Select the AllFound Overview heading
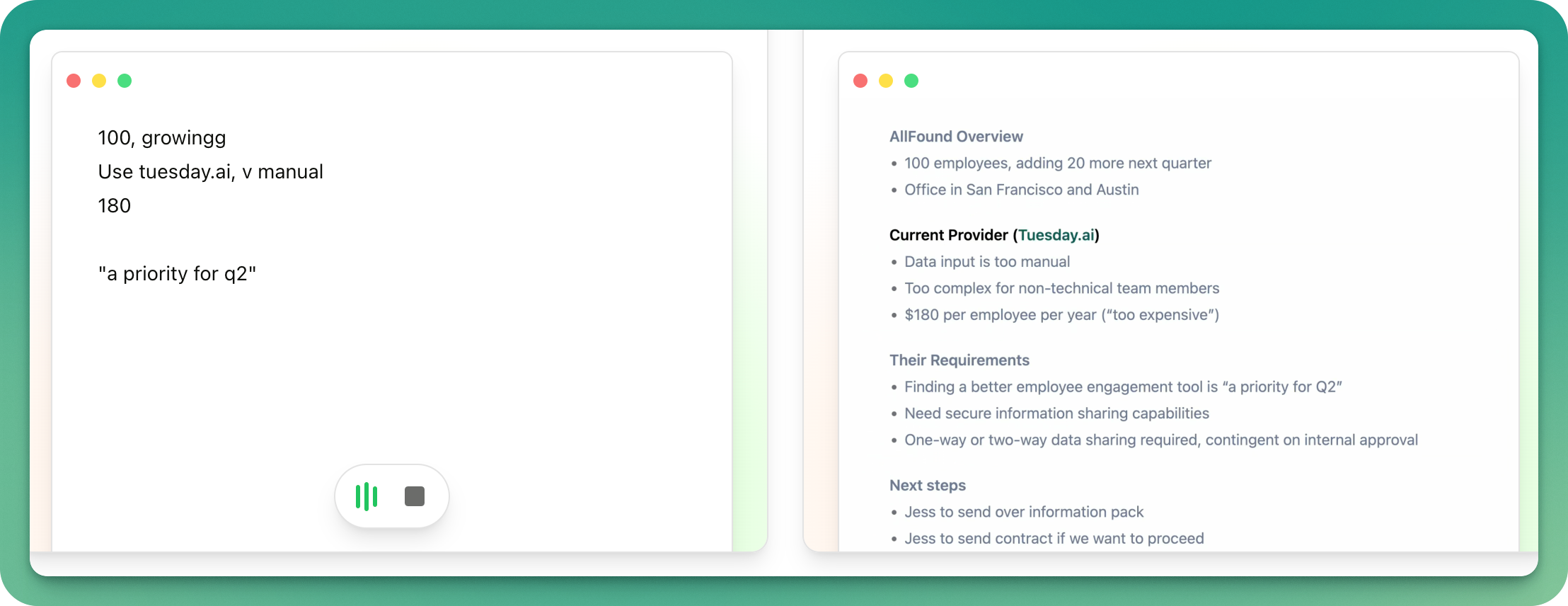Viewport: 1568px width, 606px height. pos(956,137)
